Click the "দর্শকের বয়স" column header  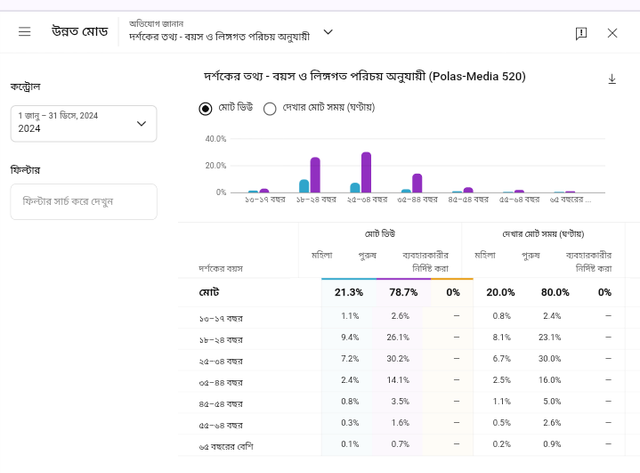pyautogui.click(x=221, y=268)
